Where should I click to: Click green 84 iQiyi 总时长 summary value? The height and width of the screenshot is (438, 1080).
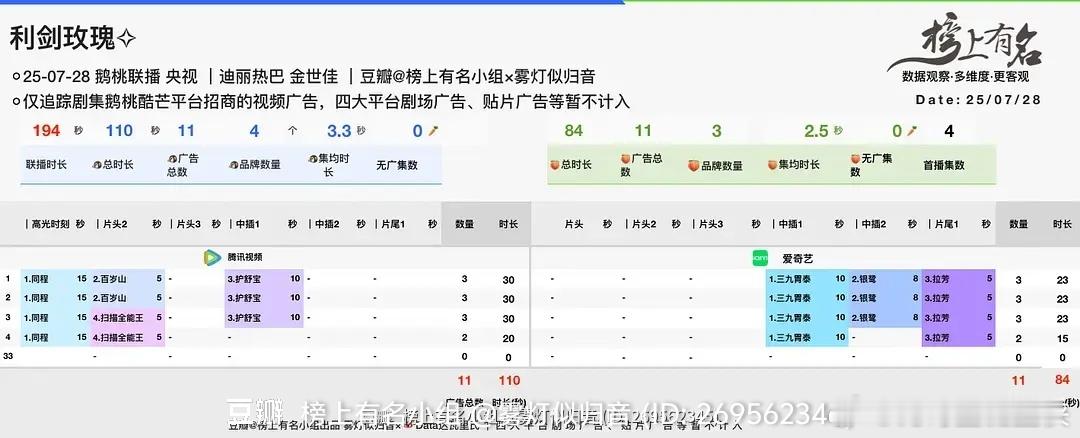574,131
